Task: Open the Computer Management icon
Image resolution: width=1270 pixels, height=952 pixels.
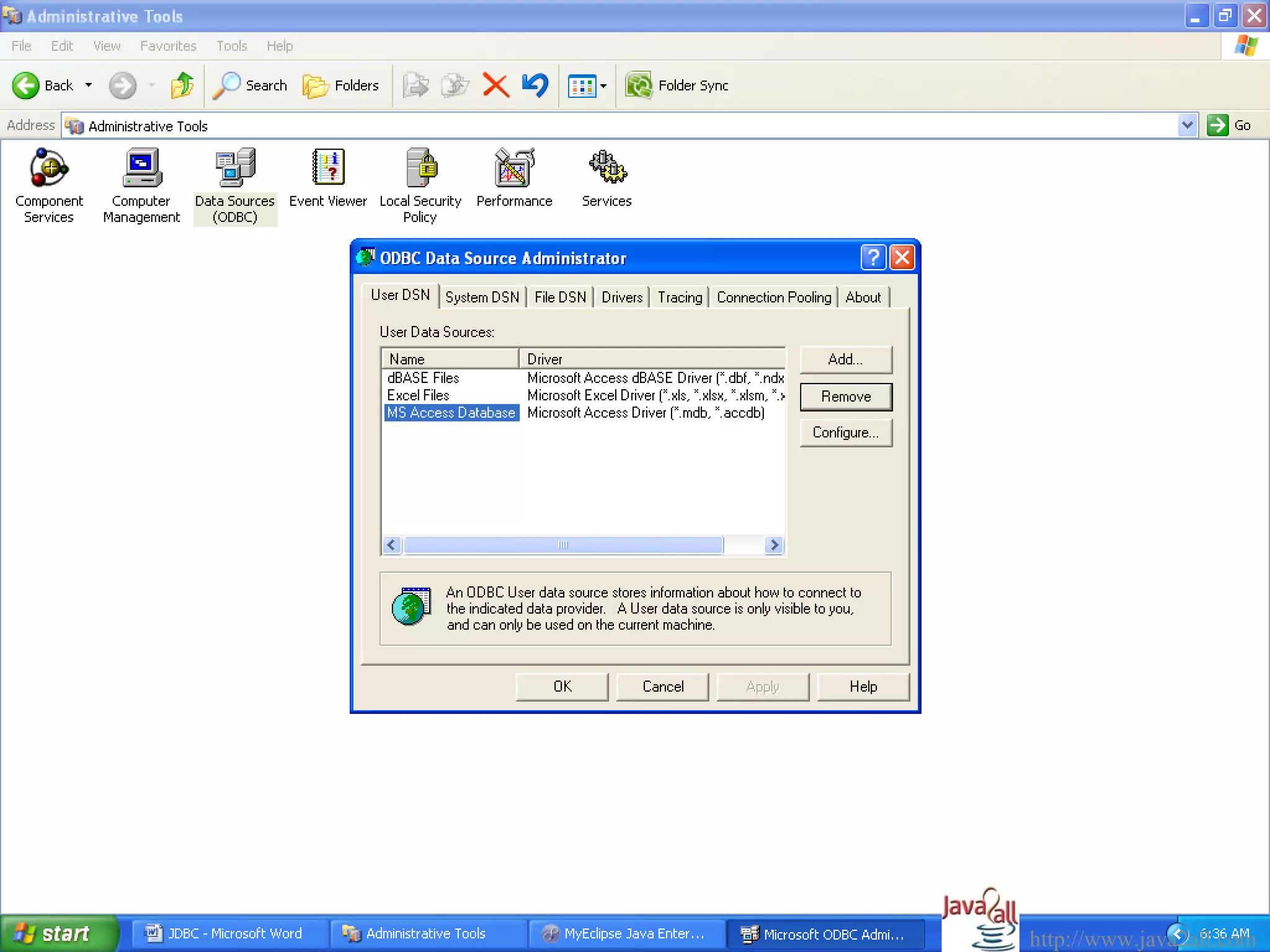Action: tap(141, 169)
